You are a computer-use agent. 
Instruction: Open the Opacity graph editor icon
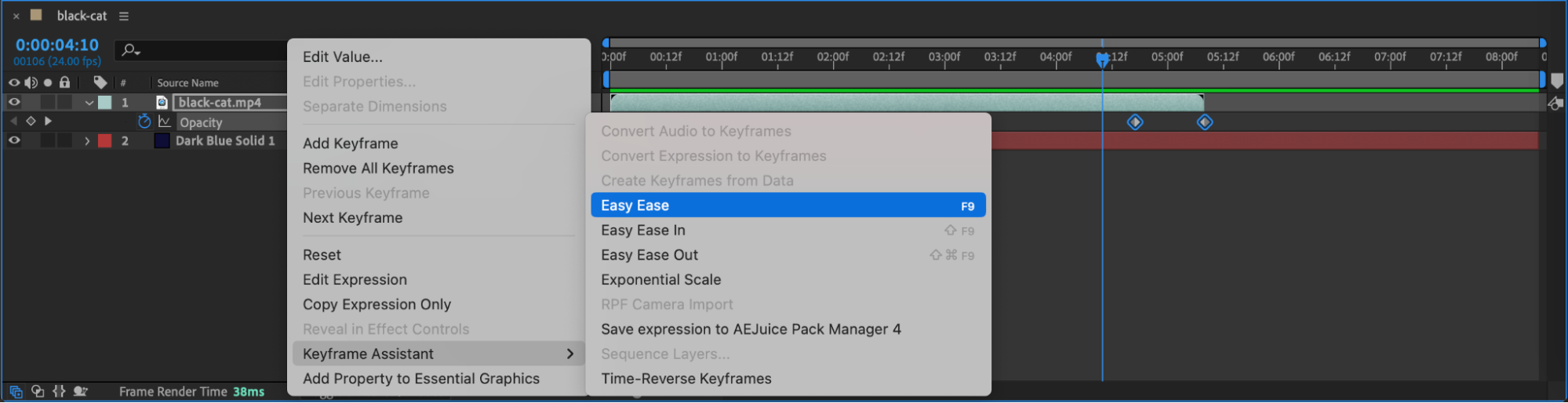coord(165,122)
